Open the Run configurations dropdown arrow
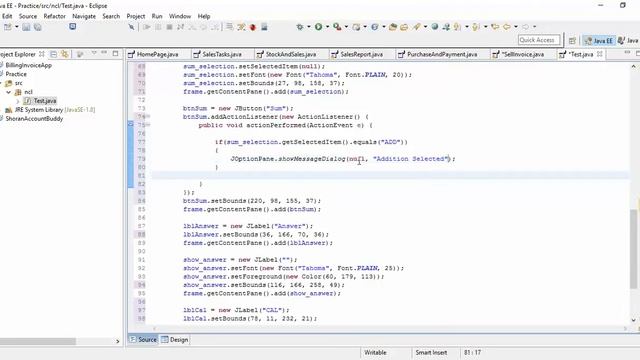This screenshot has height=360, width=640. pyautogui.click(x=327, y=27)
